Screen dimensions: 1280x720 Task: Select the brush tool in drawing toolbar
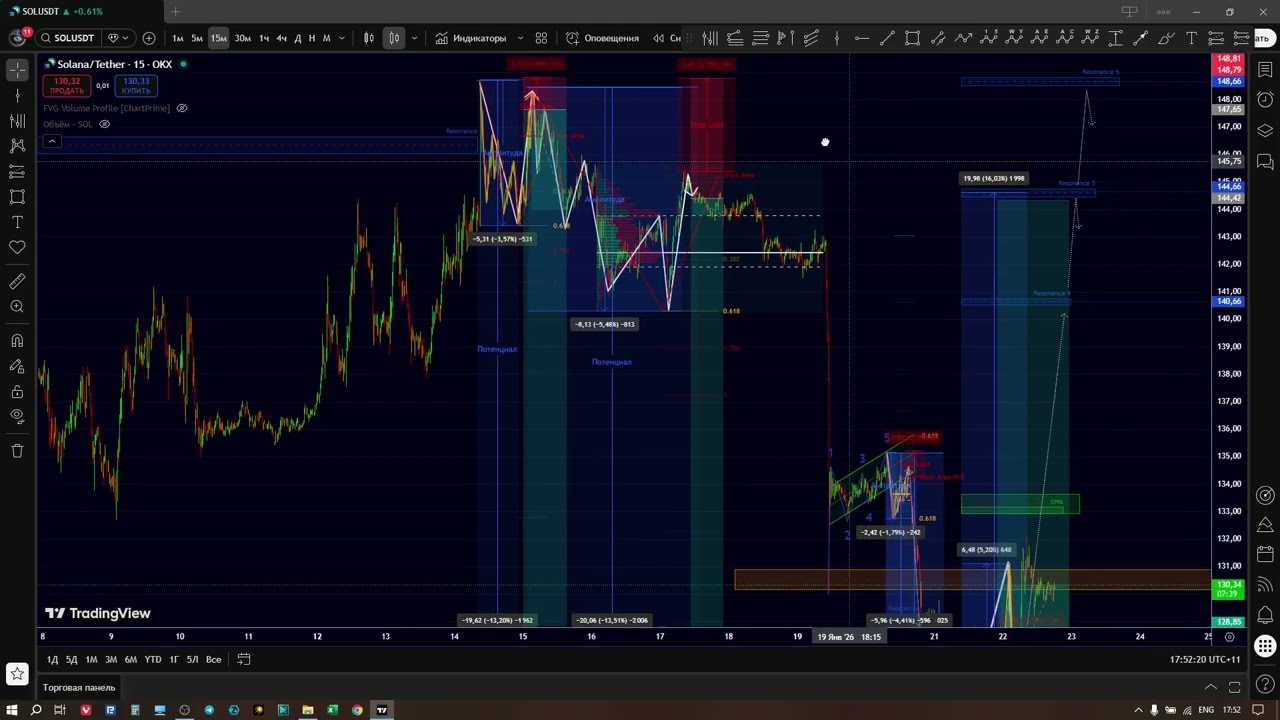pyautogui.click(x=1166, y=38)
